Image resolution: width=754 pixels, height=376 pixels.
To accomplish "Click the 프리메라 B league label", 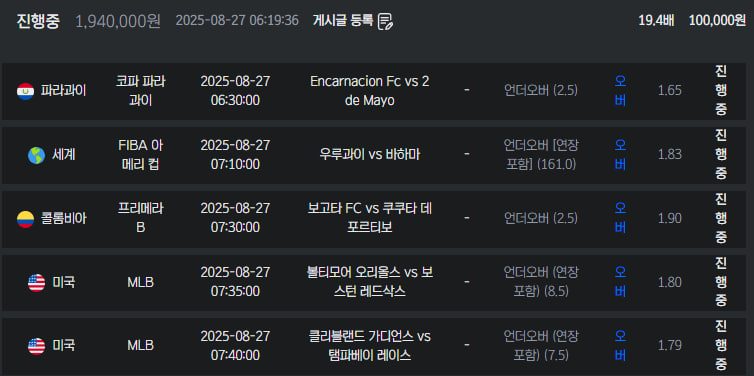I will [140, 218].
